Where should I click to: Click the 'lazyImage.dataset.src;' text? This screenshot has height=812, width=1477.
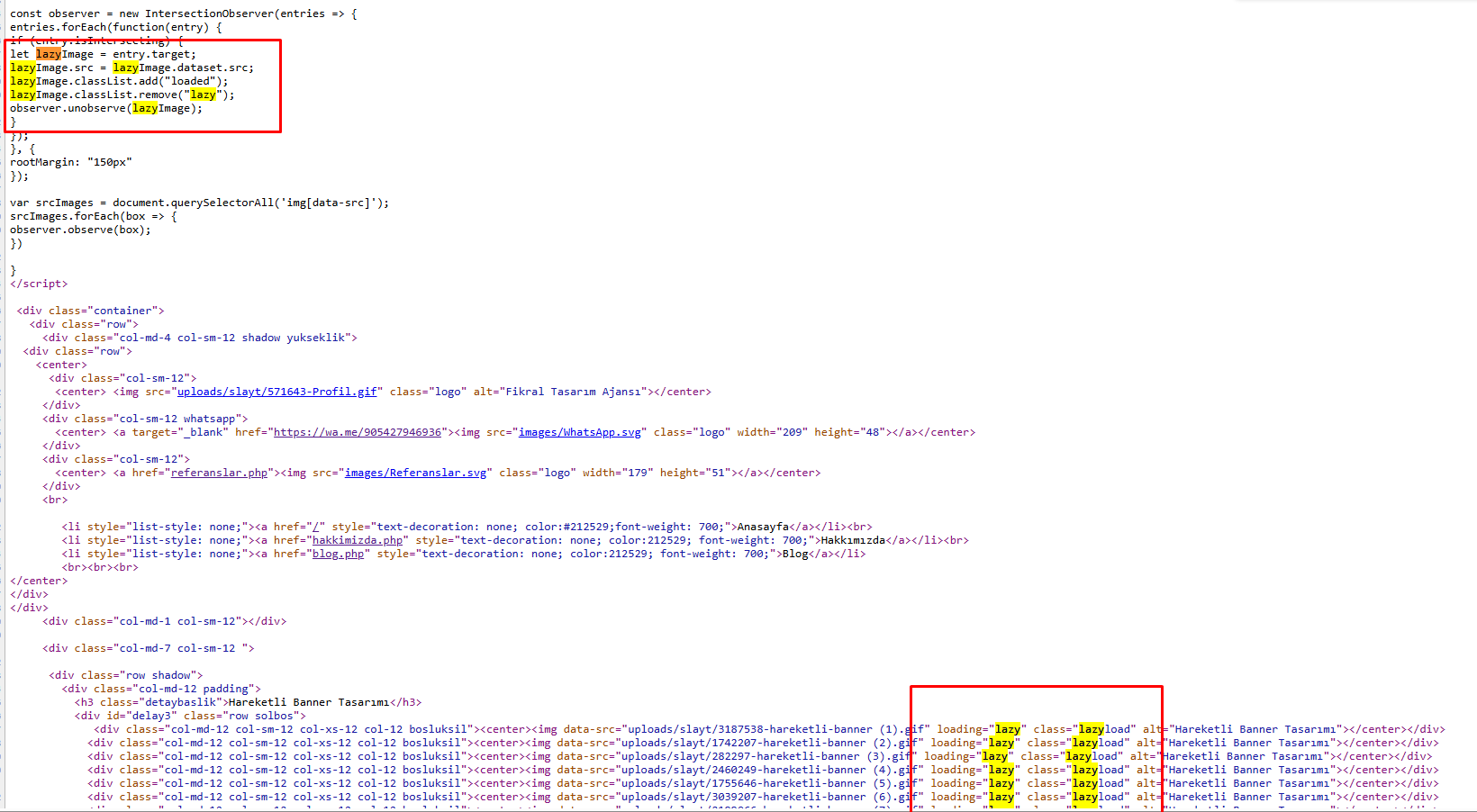click(x=184, y=68)
